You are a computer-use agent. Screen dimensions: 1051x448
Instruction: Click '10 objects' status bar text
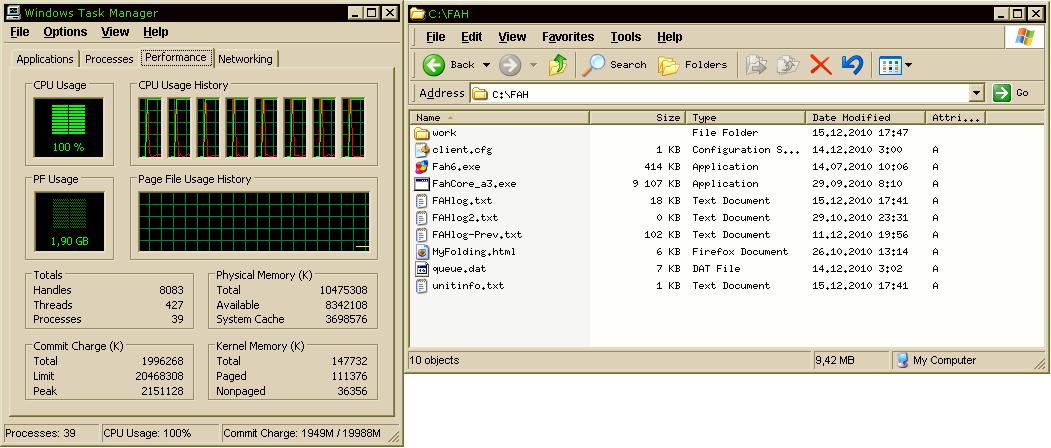[x=434, y=361]
